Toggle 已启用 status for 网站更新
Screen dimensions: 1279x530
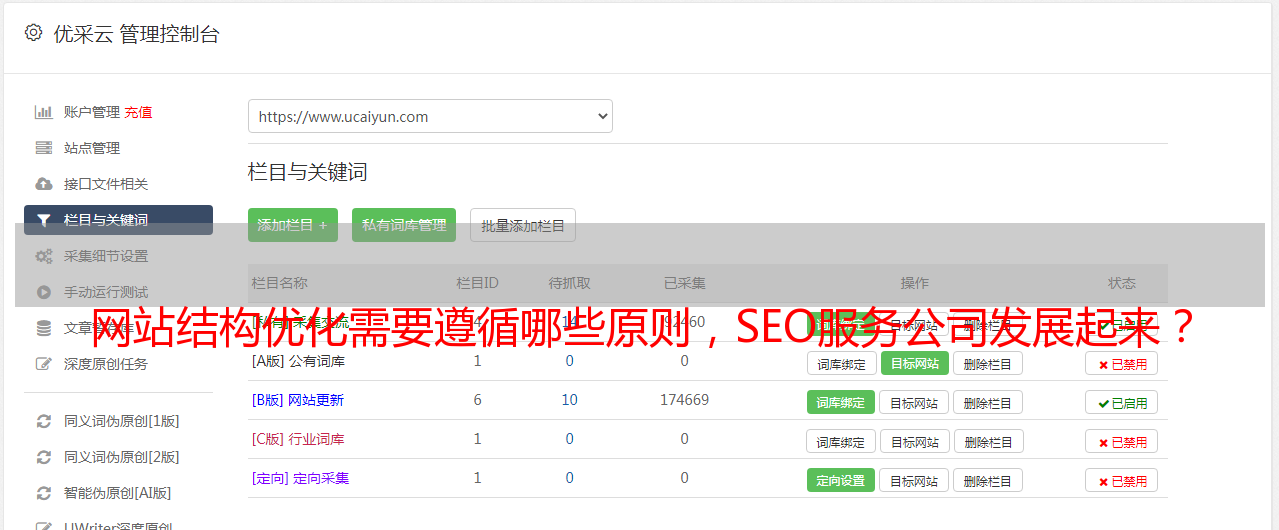pos(1121,402)
